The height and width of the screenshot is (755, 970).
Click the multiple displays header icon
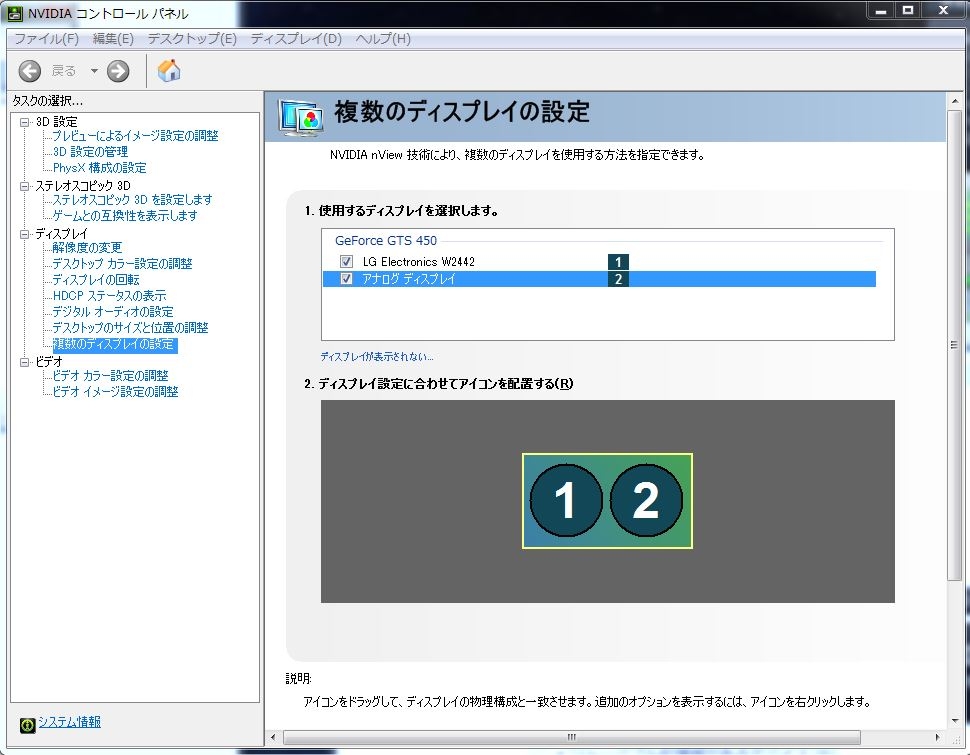301,117
